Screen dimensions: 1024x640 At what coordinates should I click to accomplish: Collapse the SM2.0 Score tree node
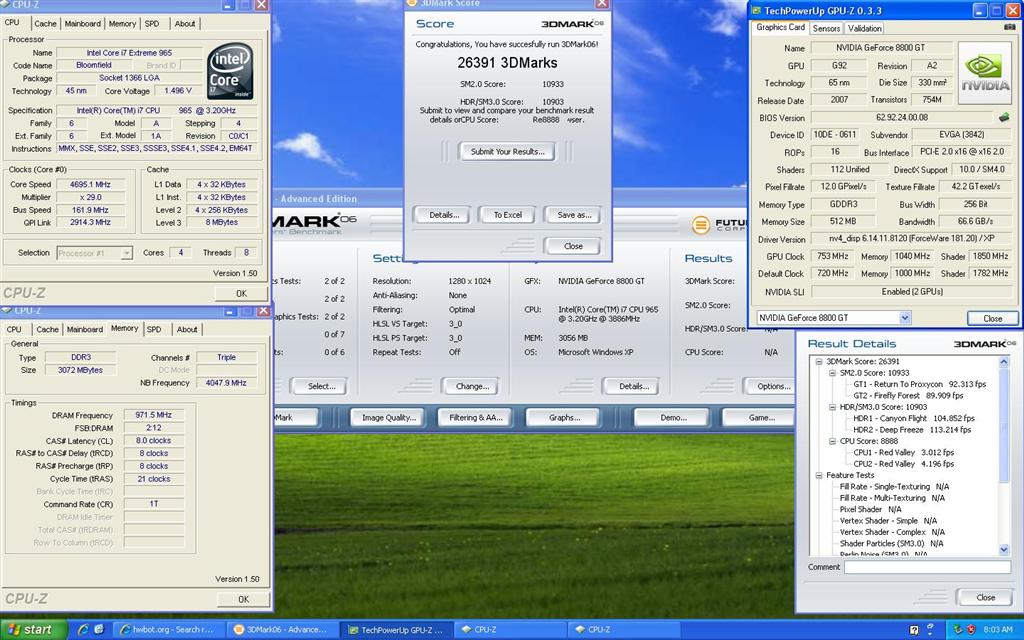tap(832, 373)
